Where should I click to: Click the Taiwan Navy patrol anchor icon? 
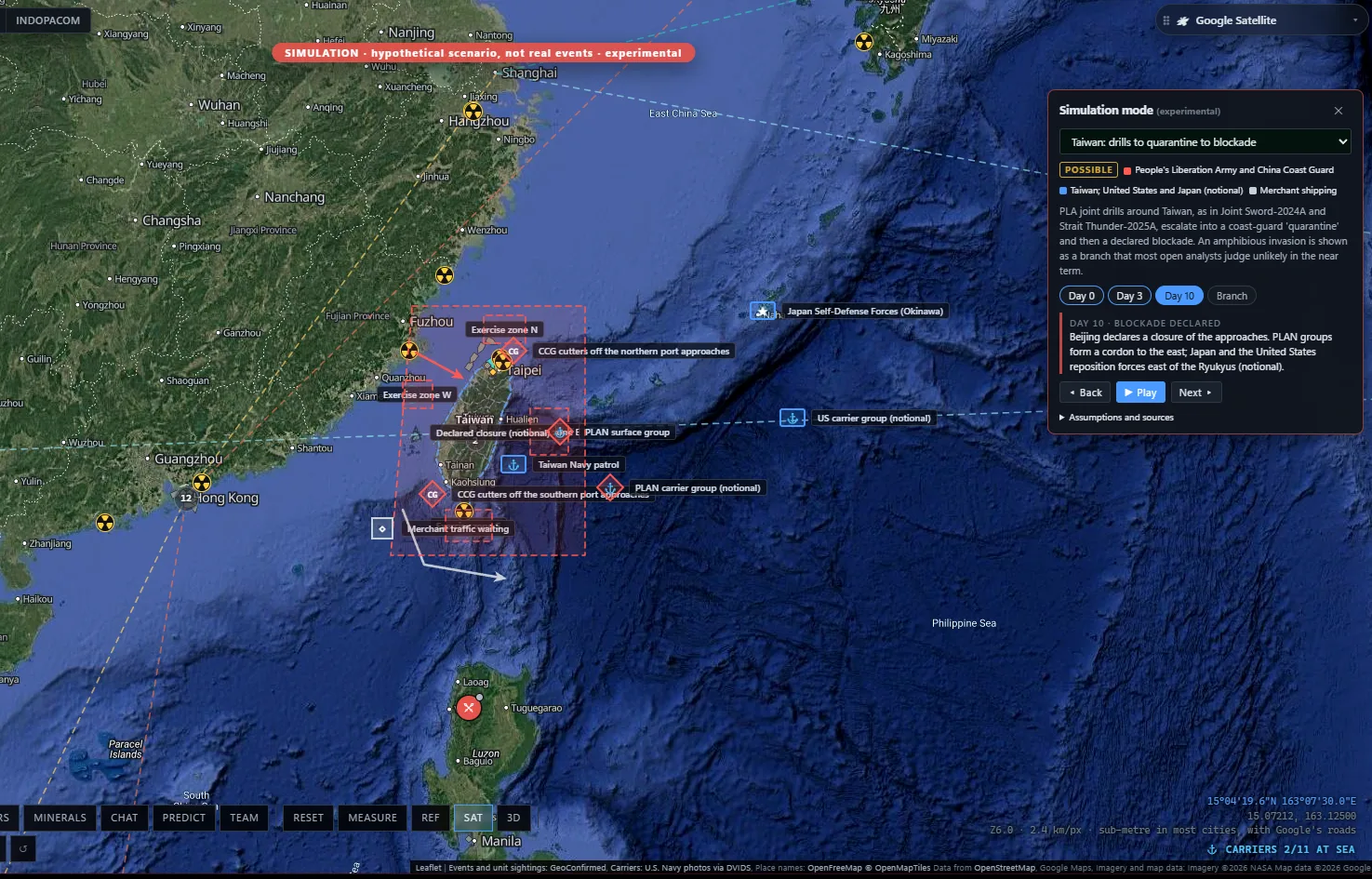[x=513, y=464]
